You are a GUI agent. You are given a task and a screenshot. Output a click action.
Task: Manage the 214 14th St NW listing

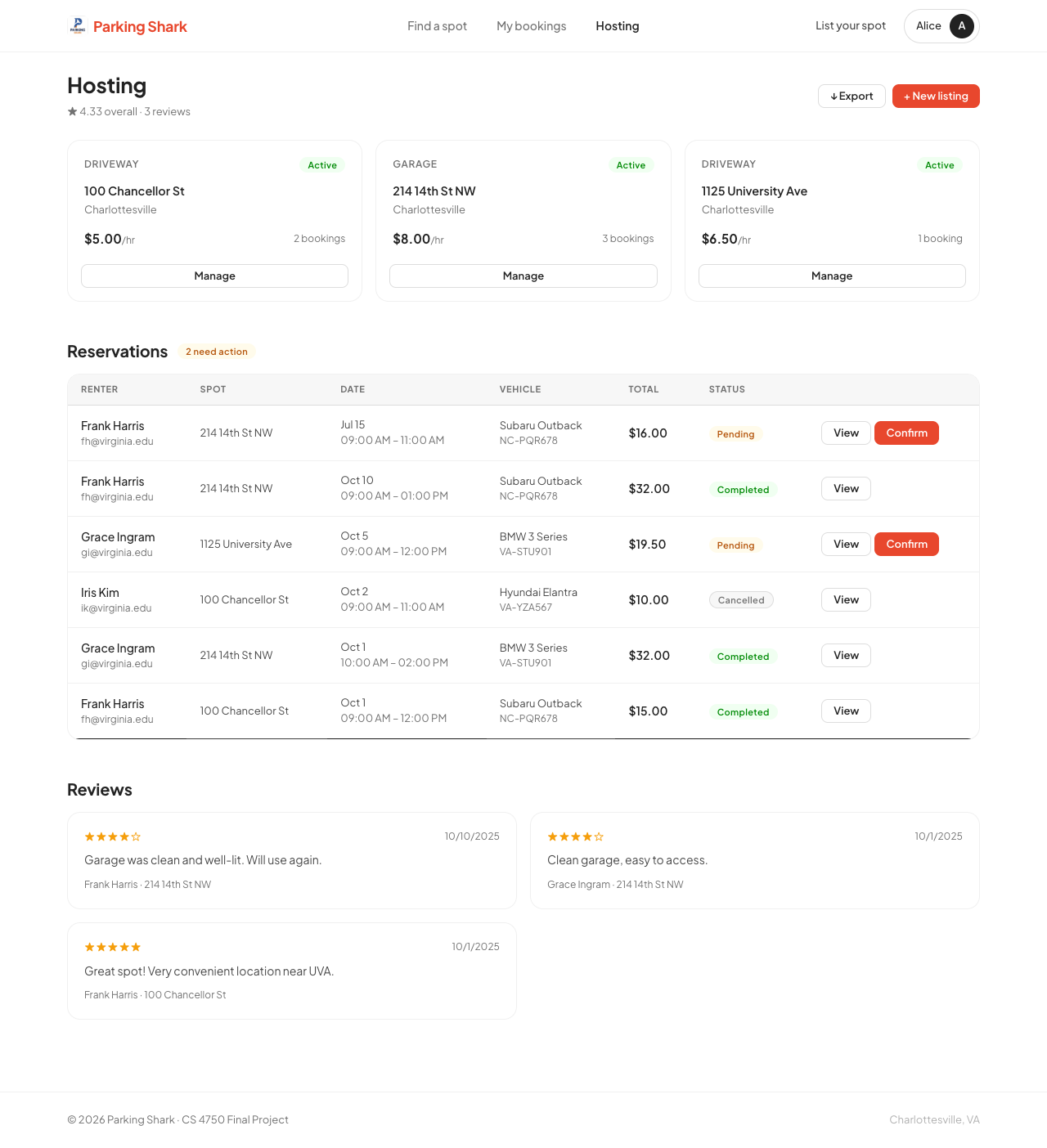[523, 276]
